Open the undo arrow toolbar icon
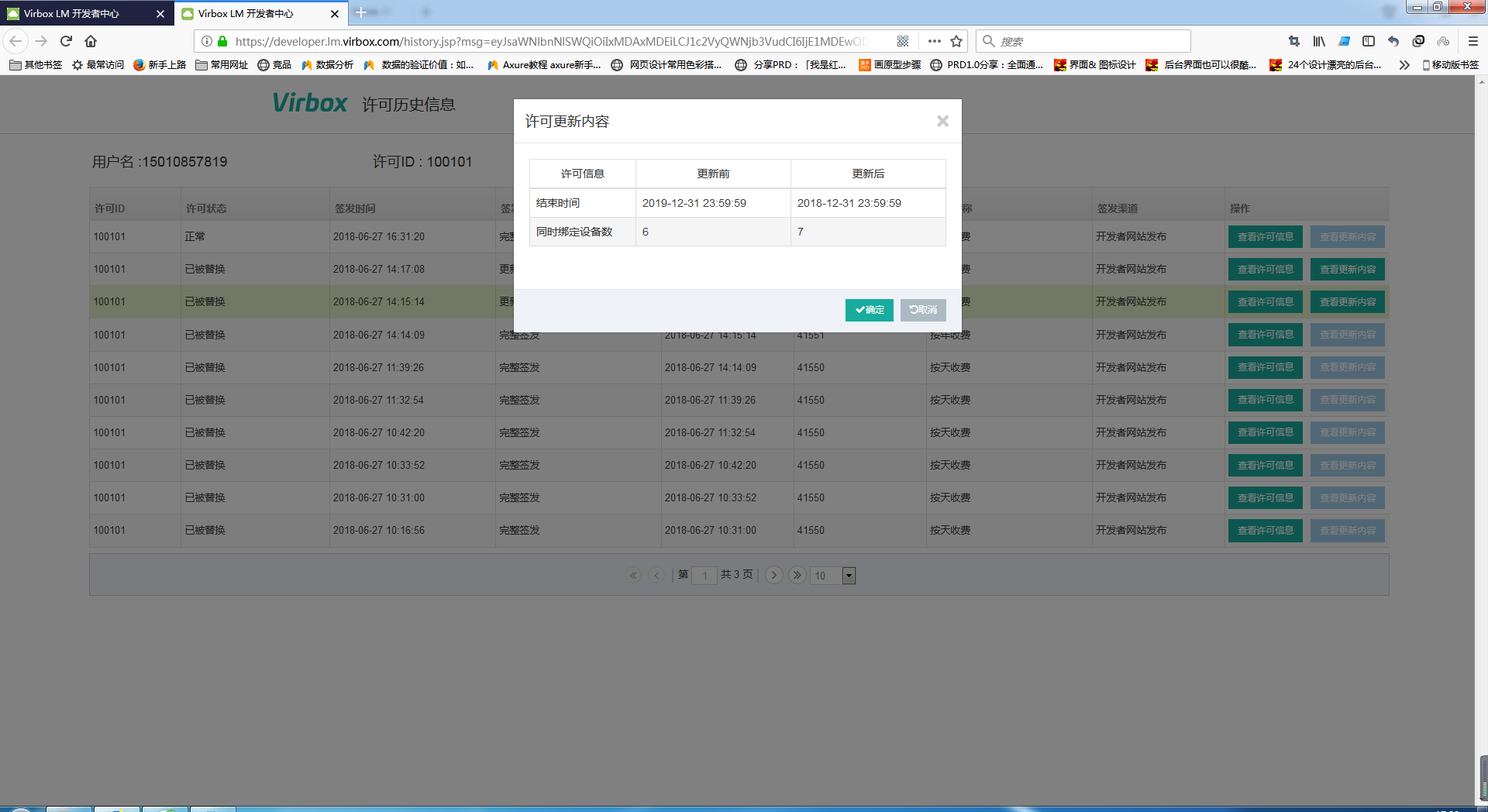 click(x=1393, y=41)
